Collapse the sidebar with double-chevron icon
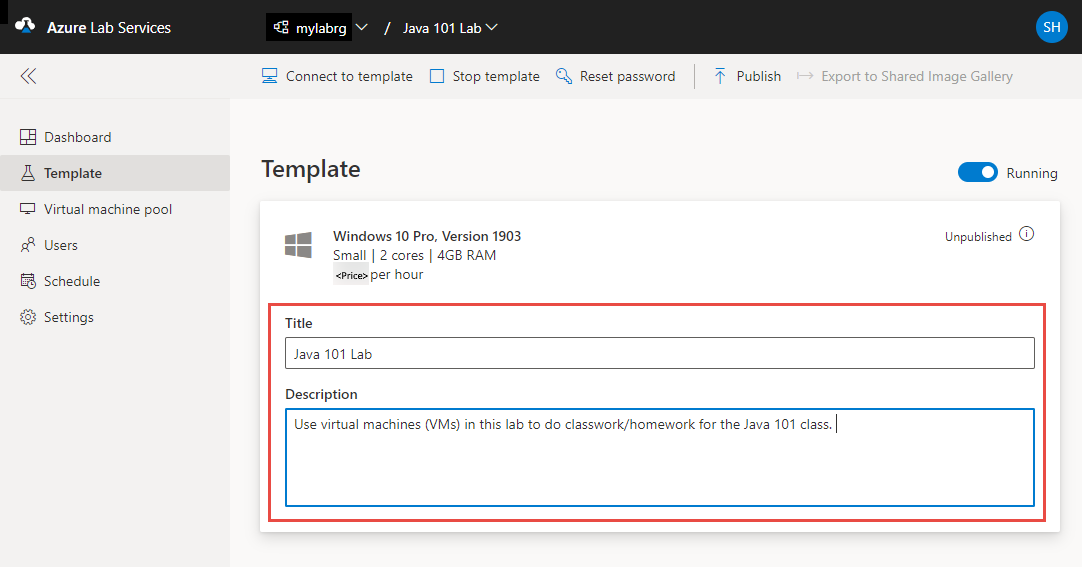The width and height of the screenshot is (1082, 567). click(28, 76)
